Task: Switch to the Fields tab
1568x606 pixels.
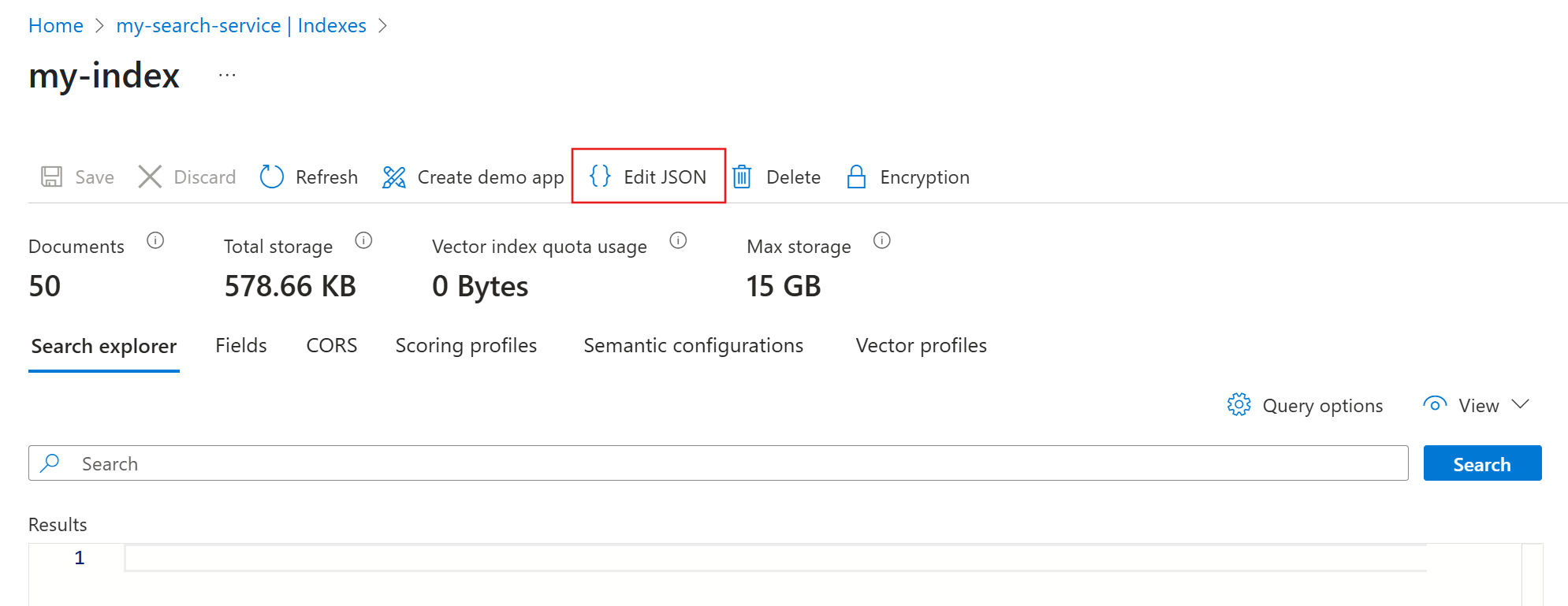Action: point(241,345)
